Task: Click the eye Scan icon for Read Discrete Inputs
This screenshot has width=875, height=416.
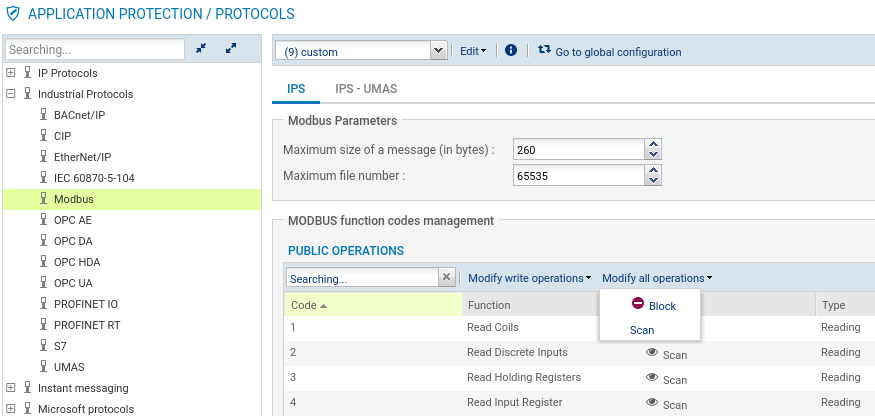Action: pos(652,352)
